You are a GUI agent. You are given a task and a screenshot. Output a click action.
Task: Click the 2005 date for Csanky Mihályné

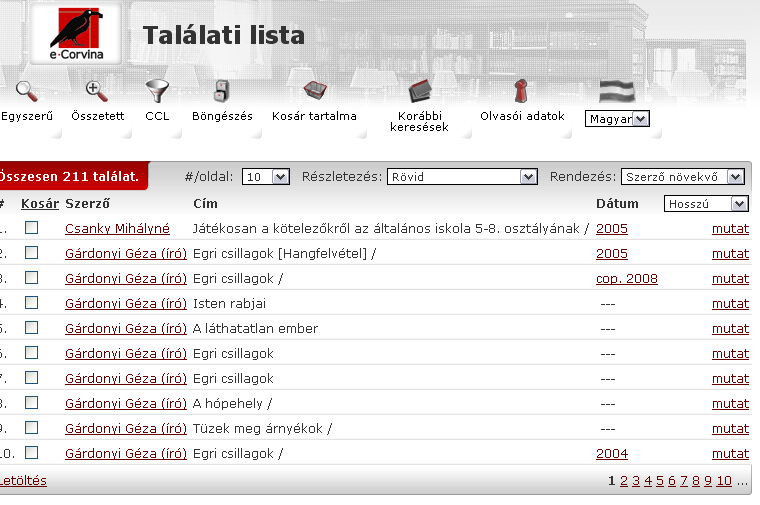pyautogui.click(x=612, y=228)
